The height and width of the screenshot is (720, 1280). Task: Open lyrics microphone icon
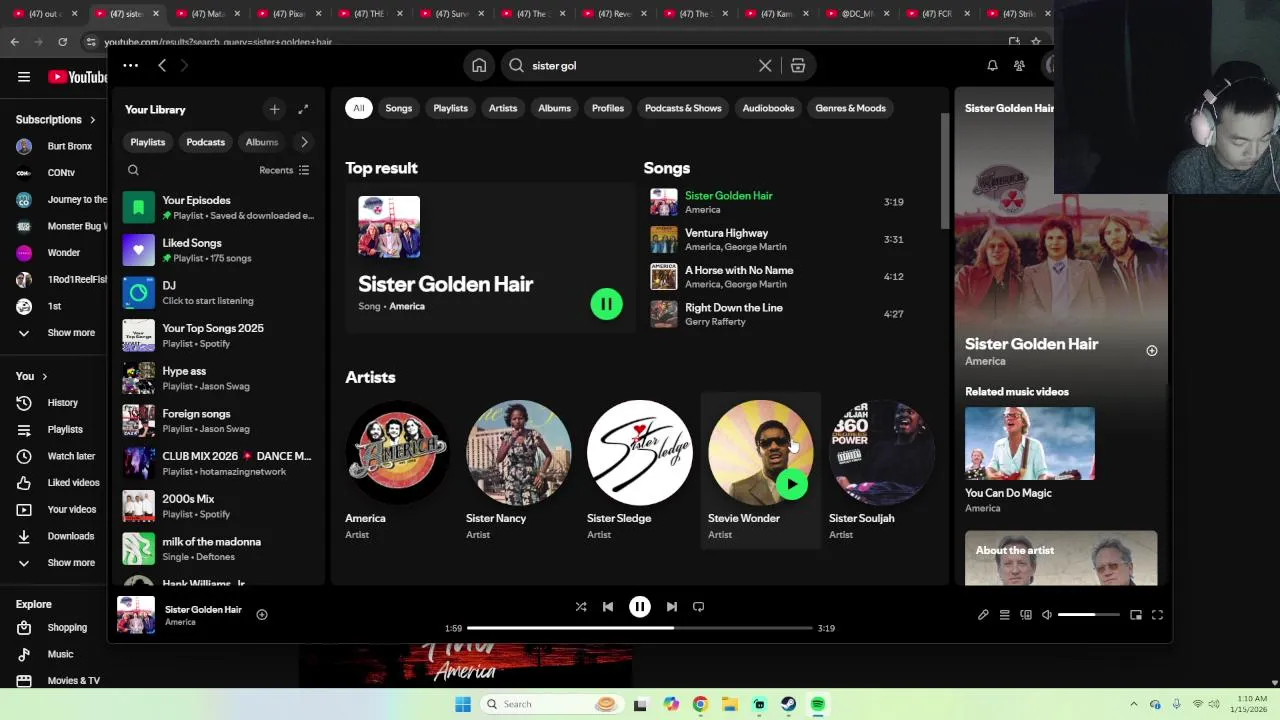[x=983, y=615]
